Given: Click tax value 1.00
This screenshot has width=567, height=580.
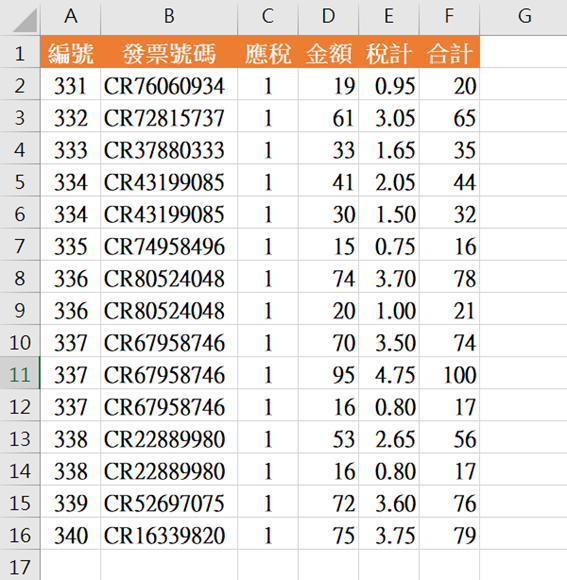Looking at the screenshot, I should coord(389,308).
